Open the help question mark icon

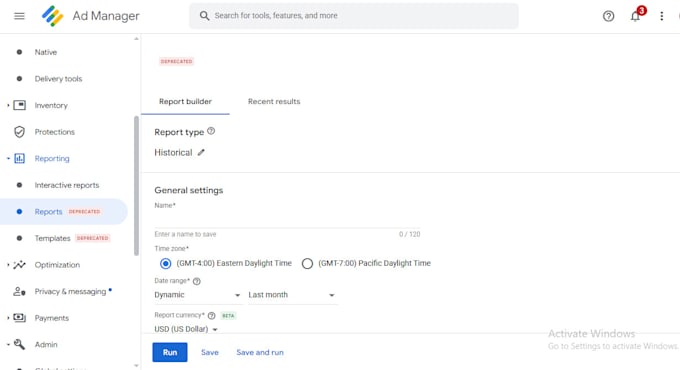(608, 16)
